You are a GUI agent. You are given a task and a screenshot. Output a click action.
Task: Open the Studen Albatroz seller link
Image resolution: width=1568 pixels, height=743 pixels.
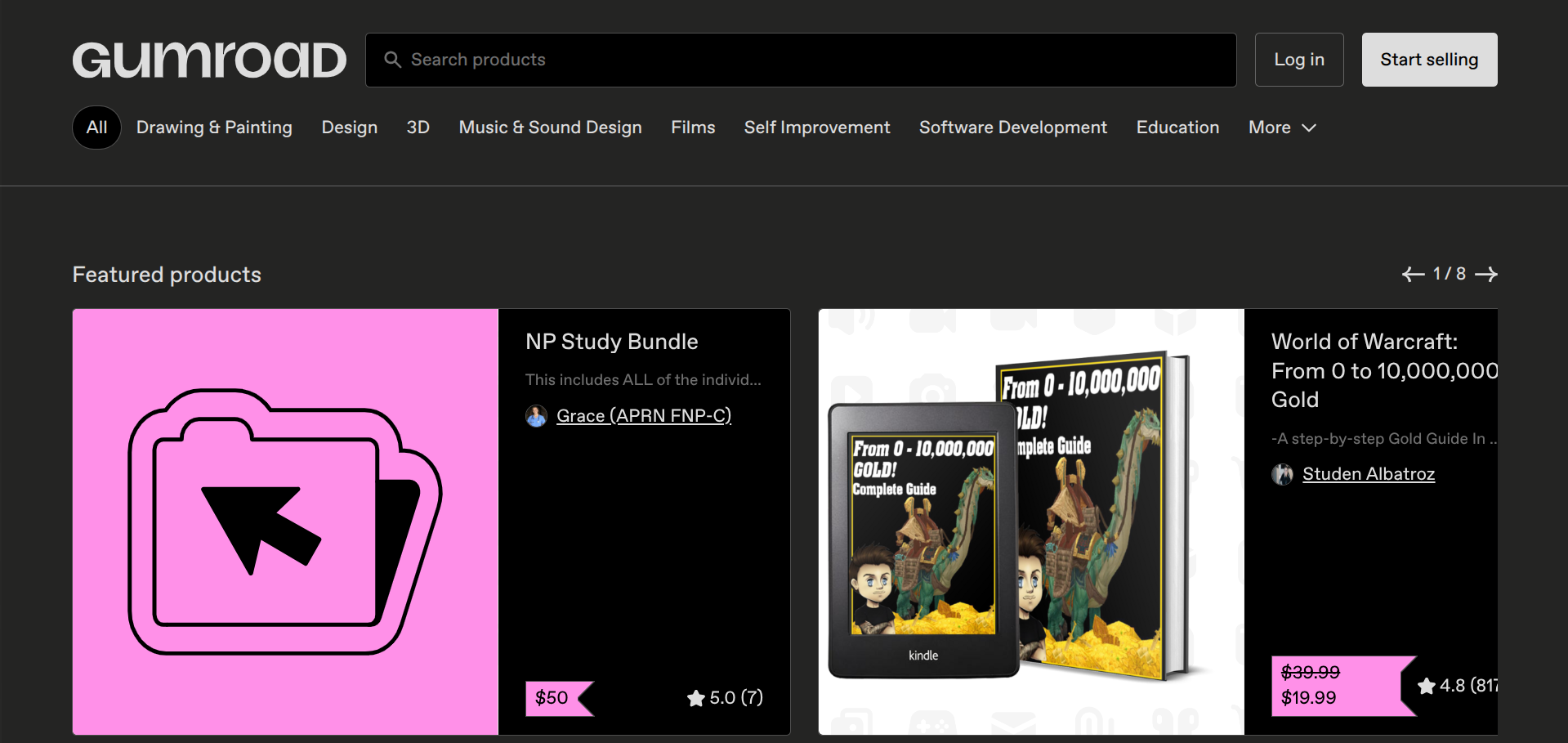1368,474
